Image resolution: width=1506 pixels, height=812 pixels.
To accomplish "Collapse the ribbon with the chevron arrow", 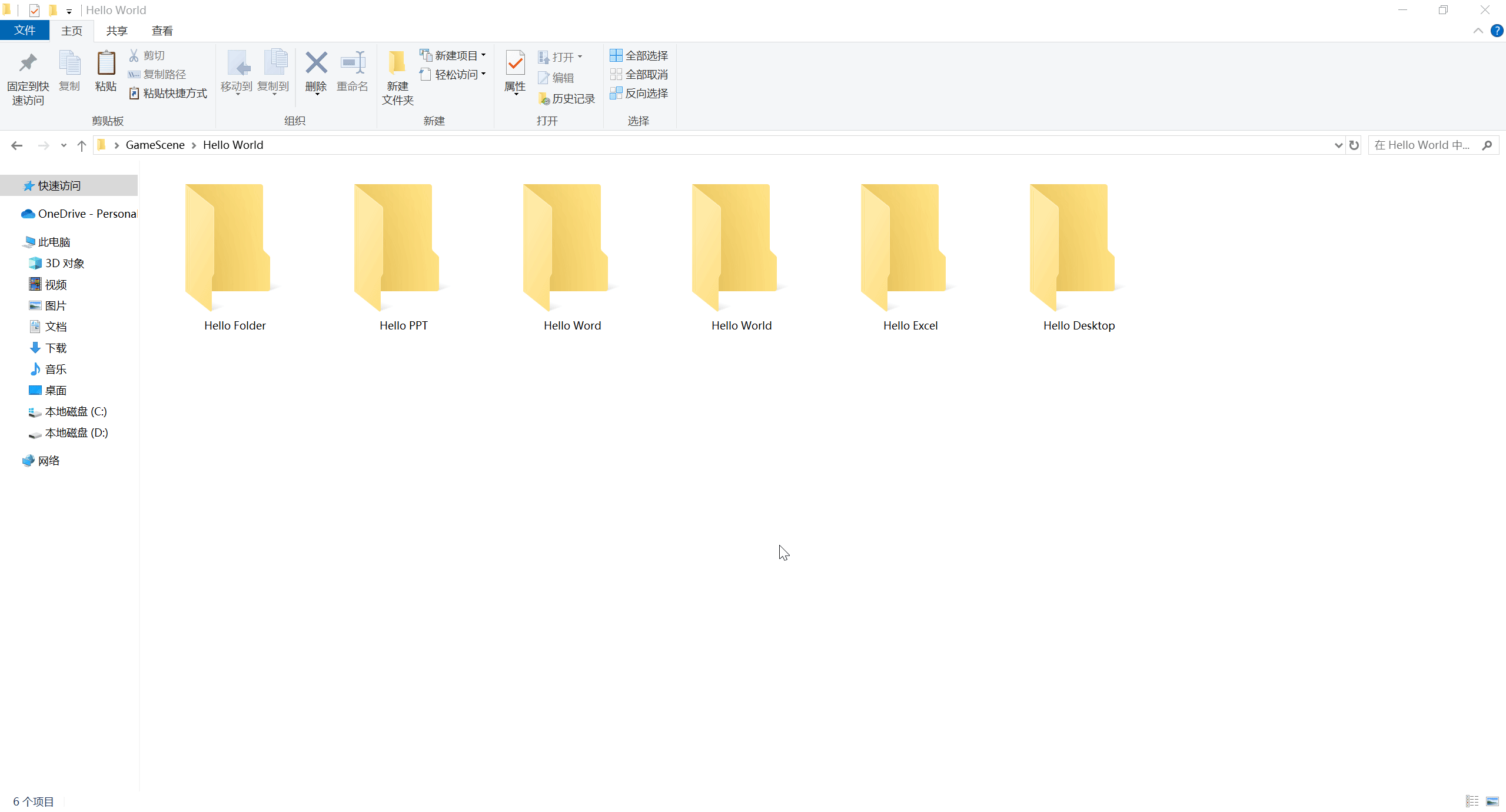I will pos(1478,31).
